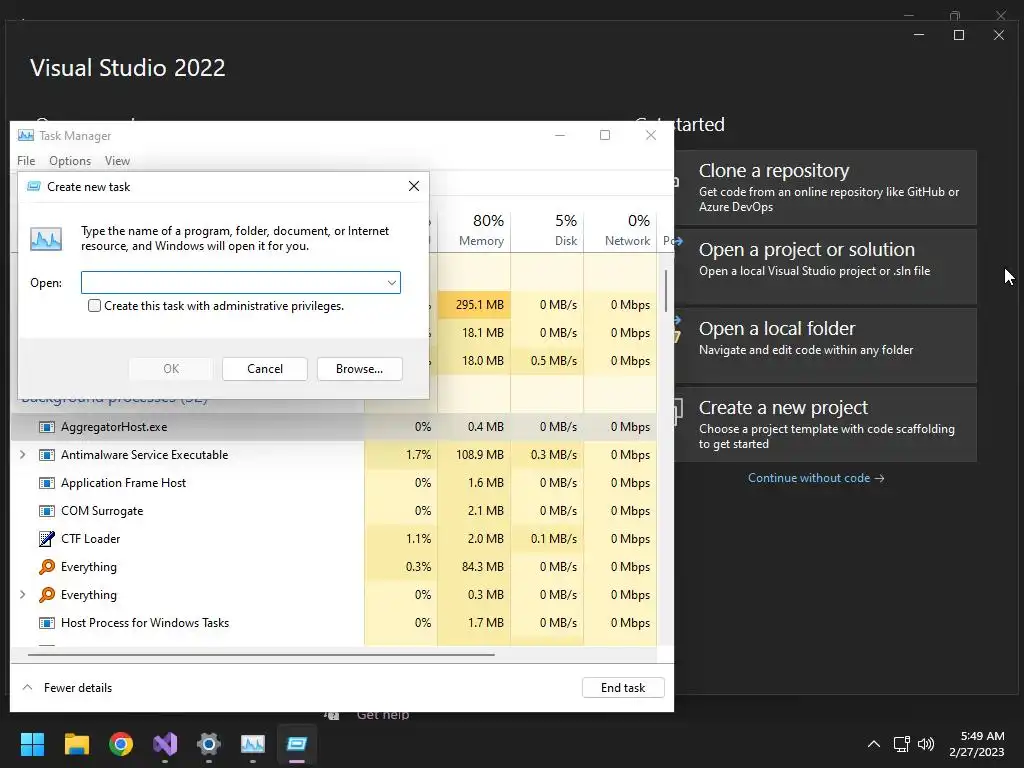The height and width of the screenshot is (768, 1024).
Task: Click the vertical scrollbar in Task Manager
Action: point(665,291)
